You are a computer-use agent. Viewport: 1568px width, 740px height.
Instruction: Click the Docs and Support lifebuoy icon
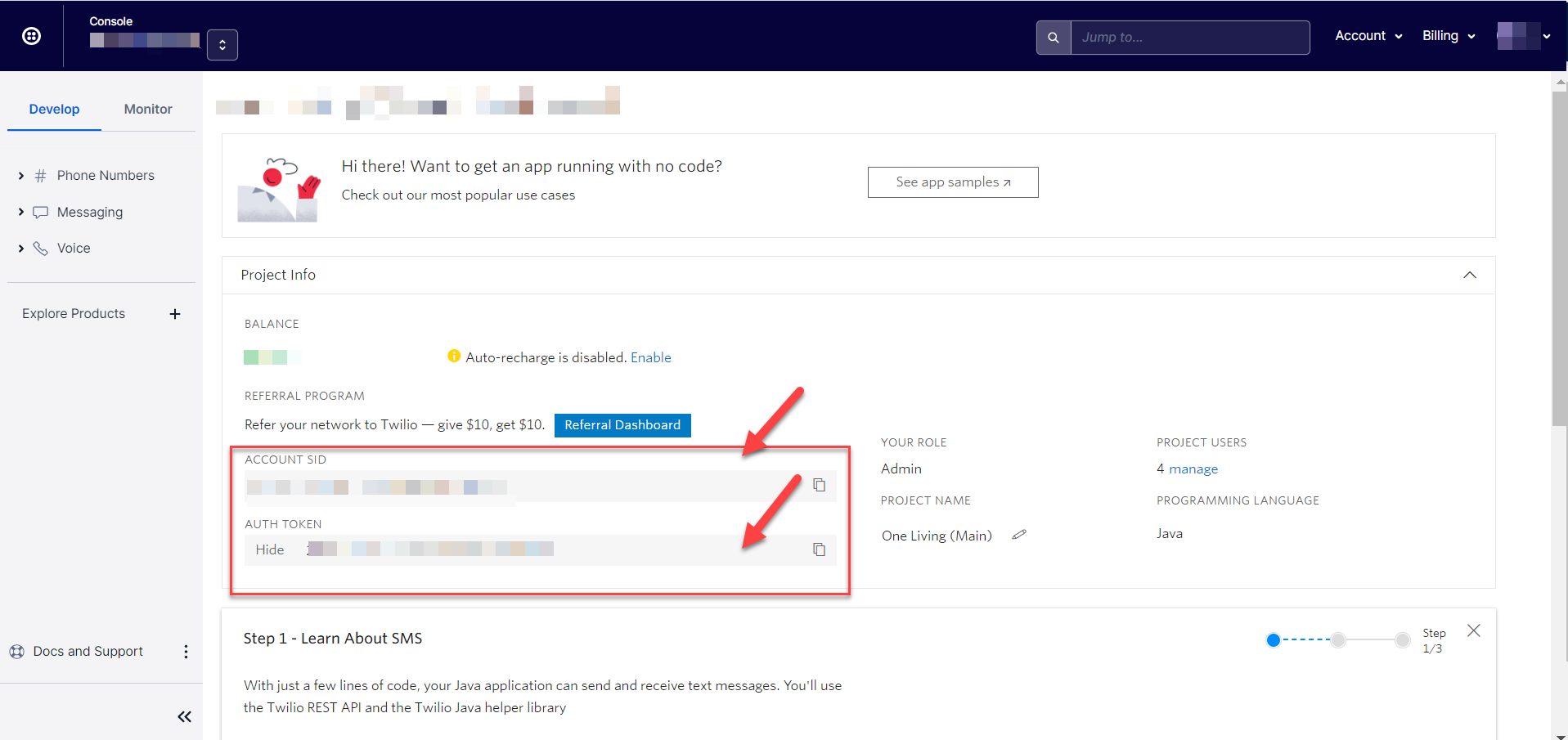pyautogui.click(x=17, y=652)
